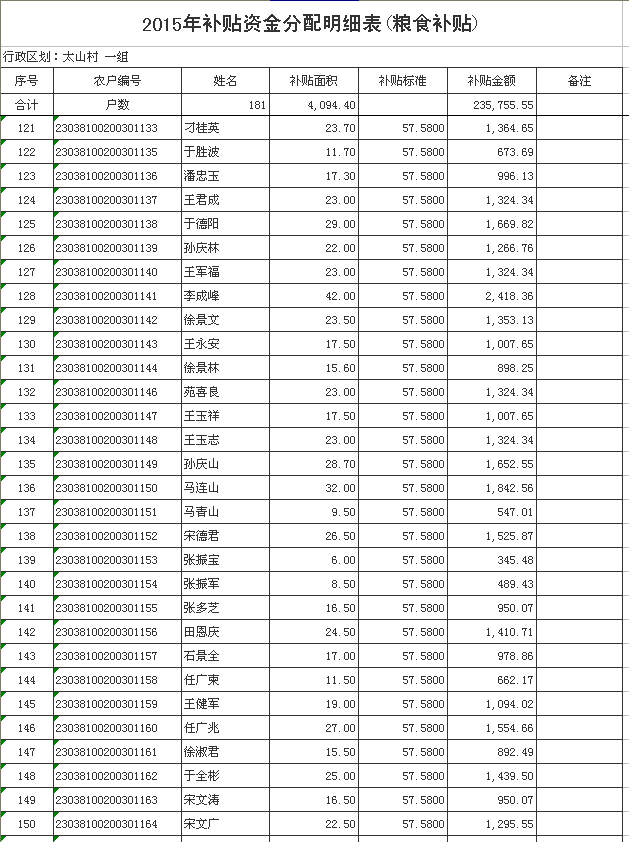Select household number 23038100200301146
This screenshot has width=629, height=842.
point(118,392)
